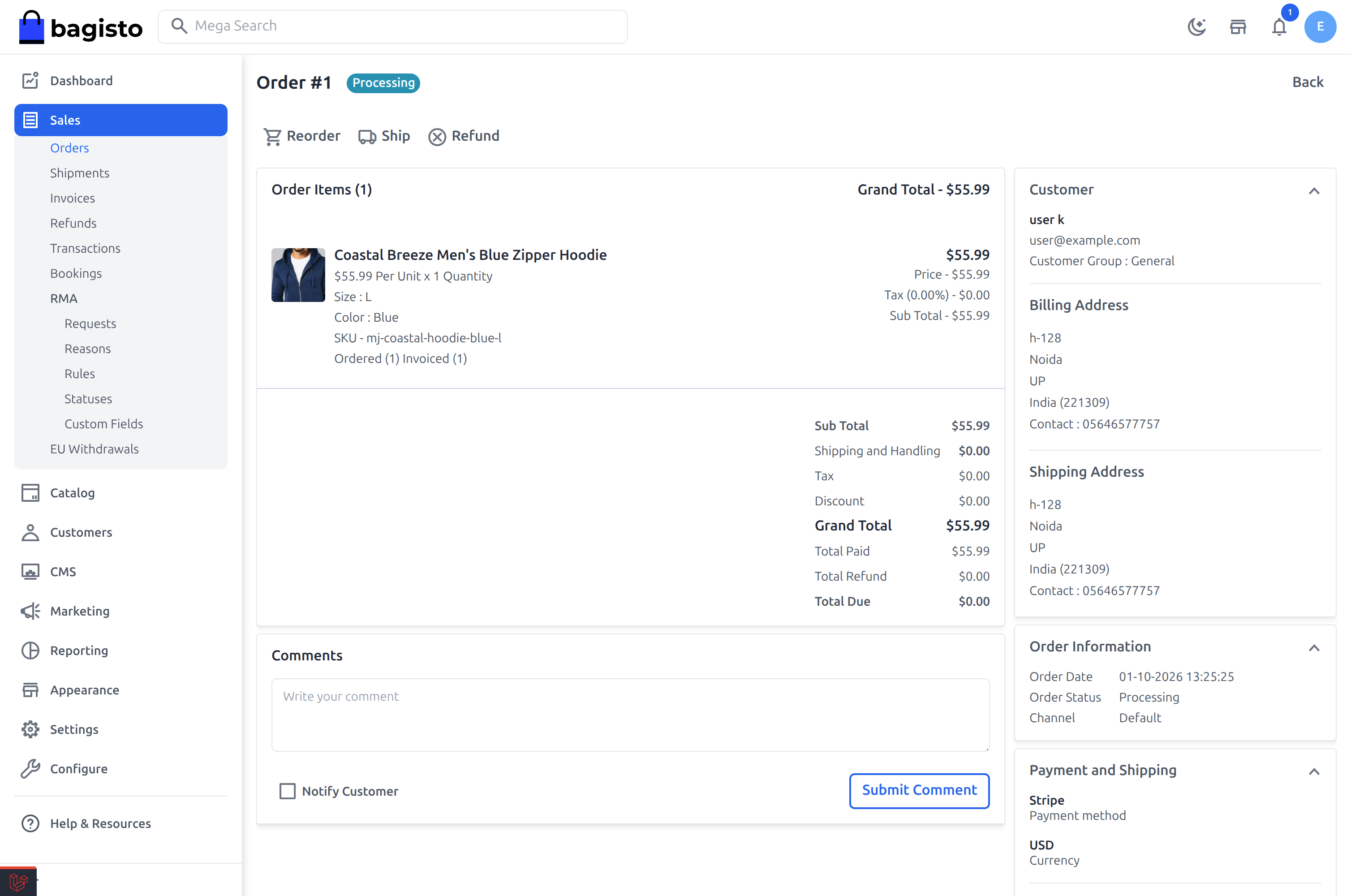Click the hoodie product thumbnail
Screen dimensions: 1351x896
click(298, 275)
